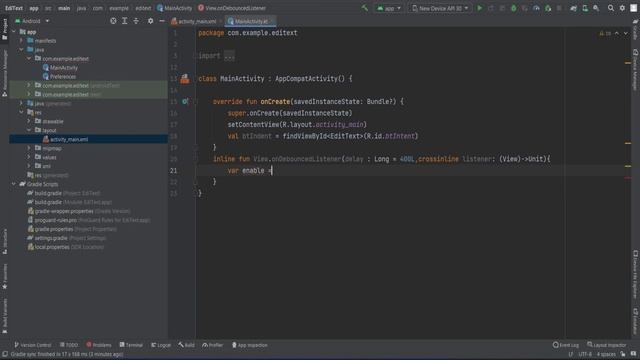Open the Logcat tool window
The height and width of the screenshot is (360, 640).
[161, 345]
